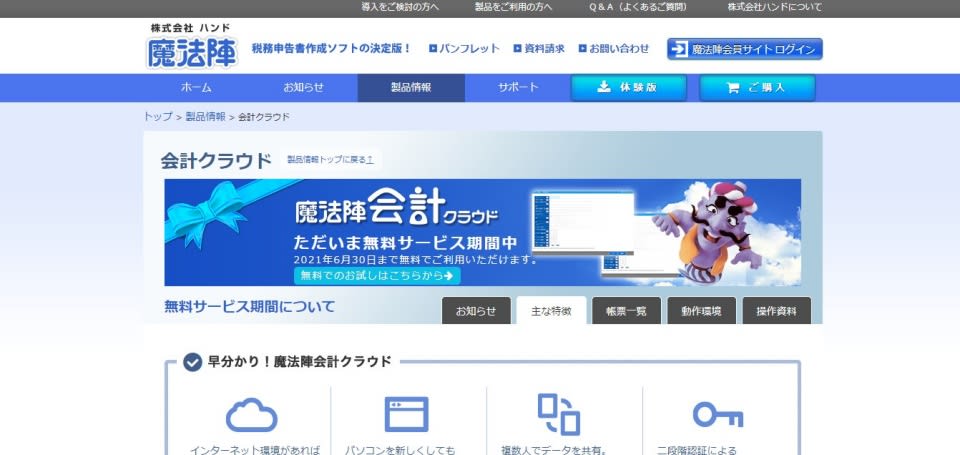Open Q&A (よくあるご質問) link

638,7
